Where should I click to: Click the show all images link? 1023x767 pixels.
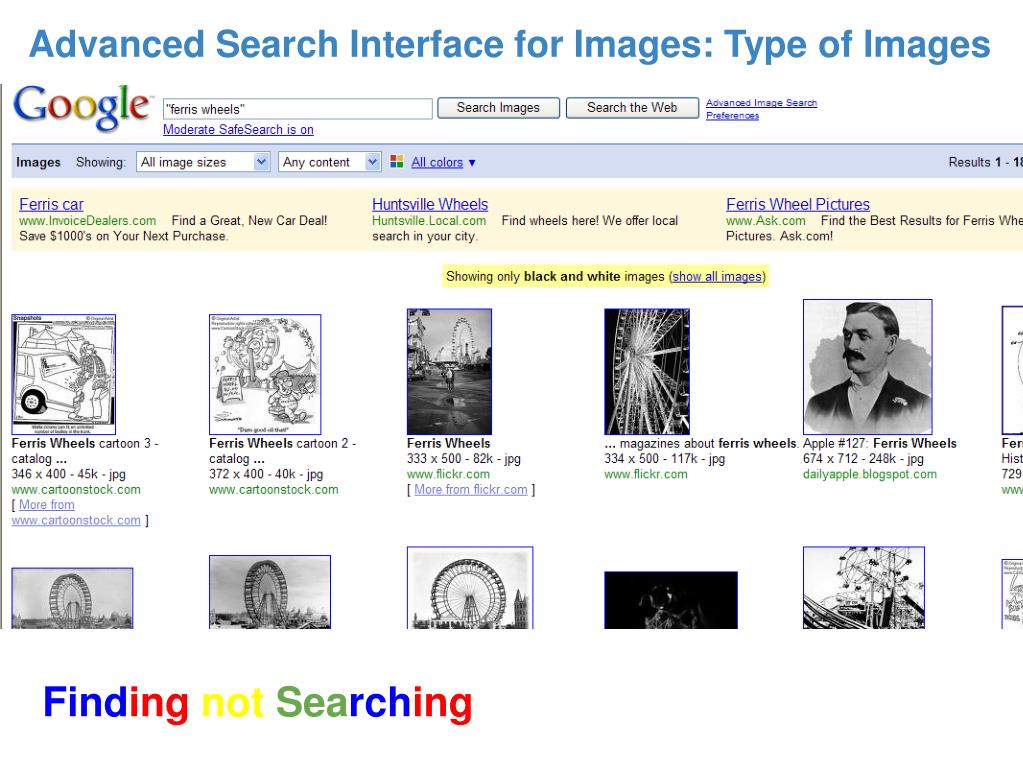tap(717, 277)
